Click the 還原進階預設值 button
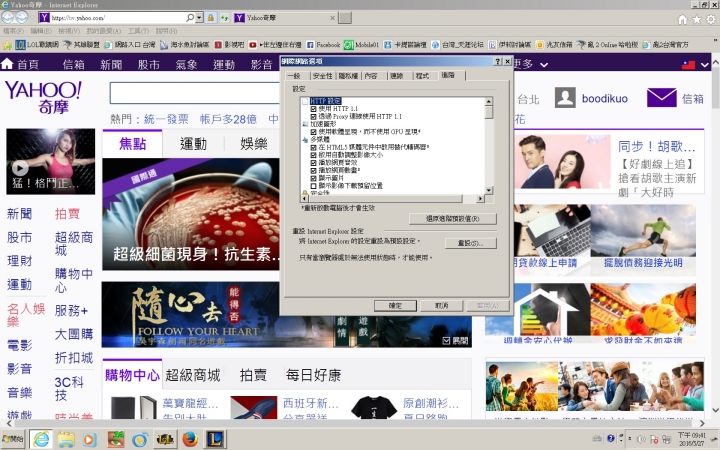Image resolution: width=720 pixels, height=450 pixels. [452, 219]
